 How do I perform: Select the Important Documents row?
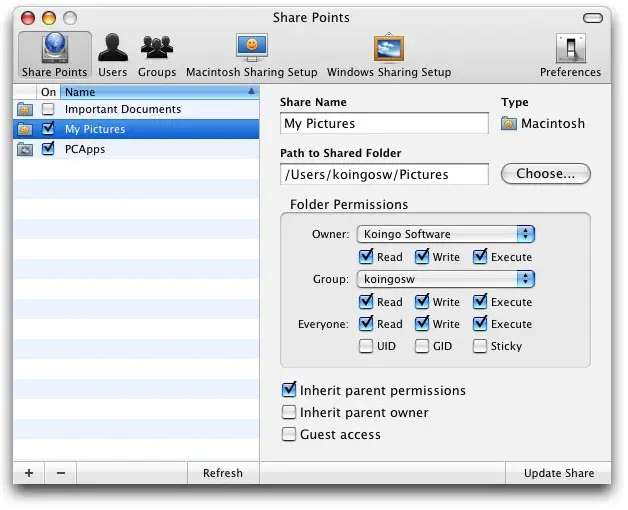136,109
